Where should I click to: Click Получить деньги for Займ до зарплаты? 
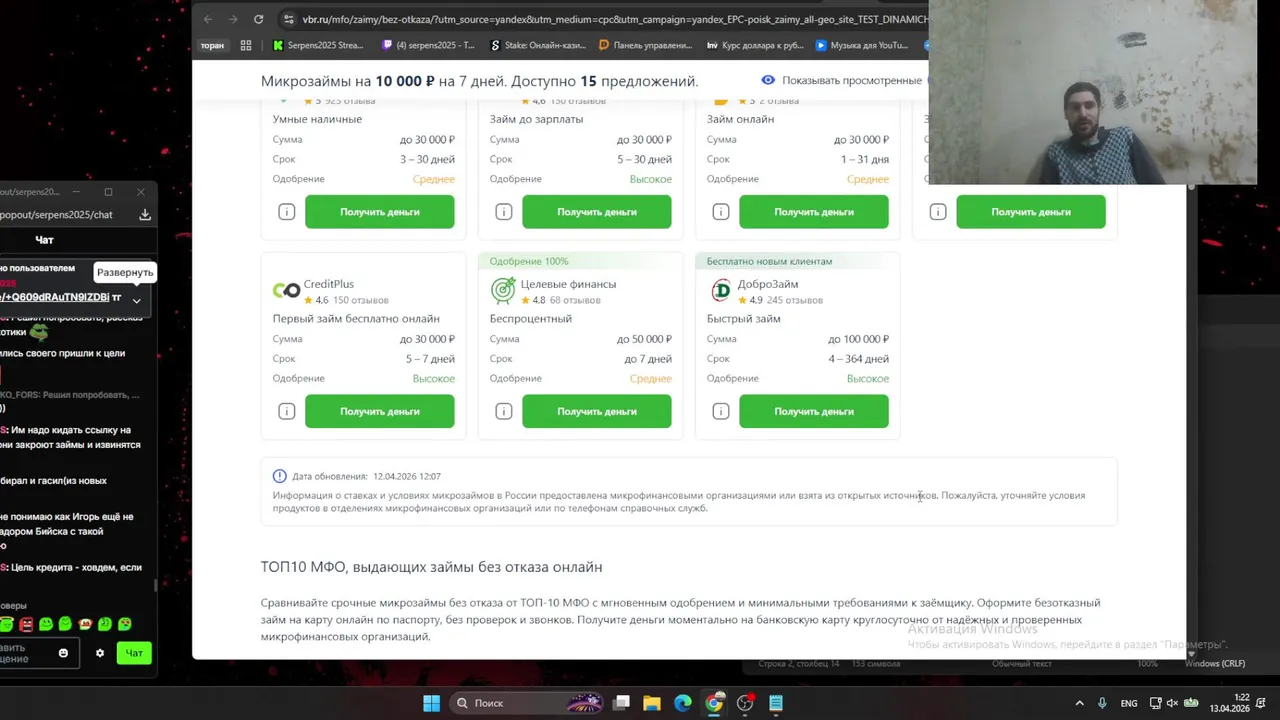(x=597, y=212)
